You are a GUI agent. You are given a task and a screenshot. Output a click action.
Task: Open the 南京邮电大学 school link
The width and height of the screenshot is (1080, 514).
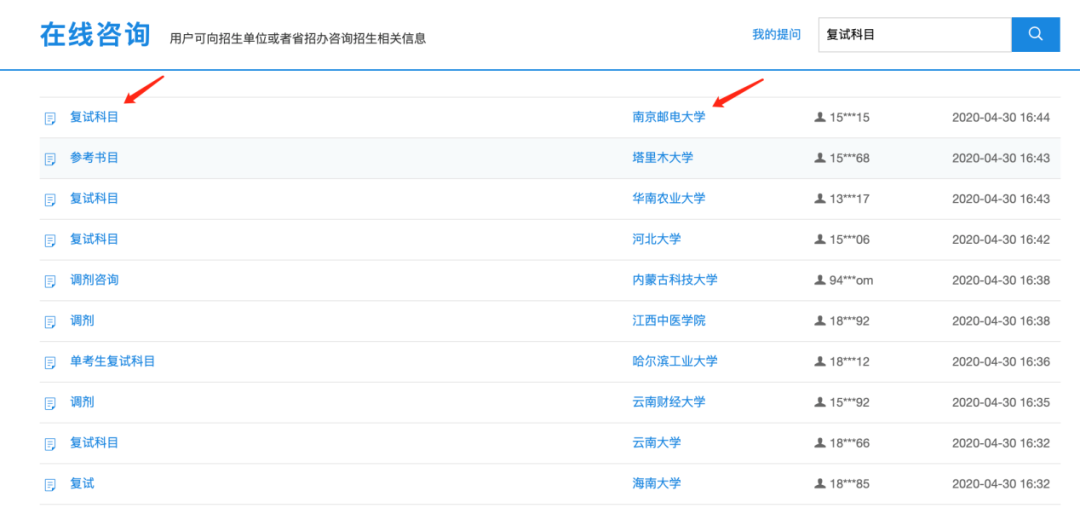point(668,117)
